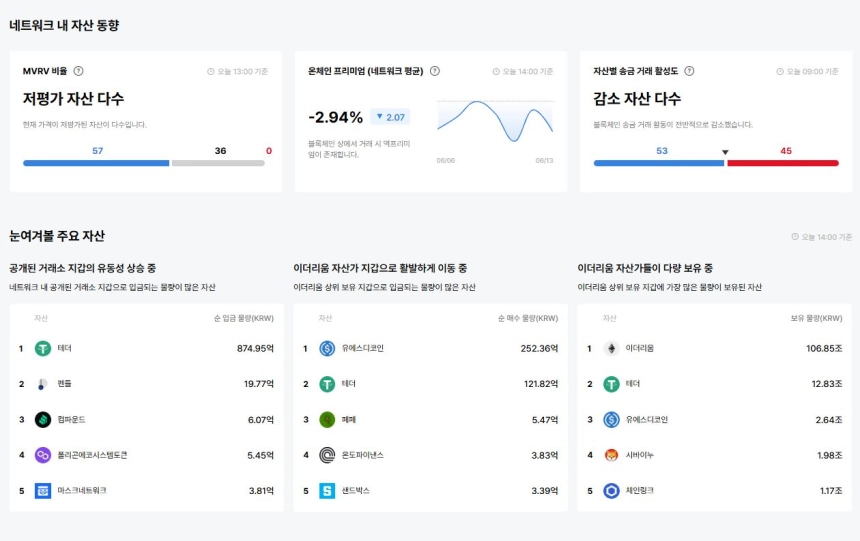
Task: Click the 네트워크 내 자산 동향 section title
Action: pos(64,25)
